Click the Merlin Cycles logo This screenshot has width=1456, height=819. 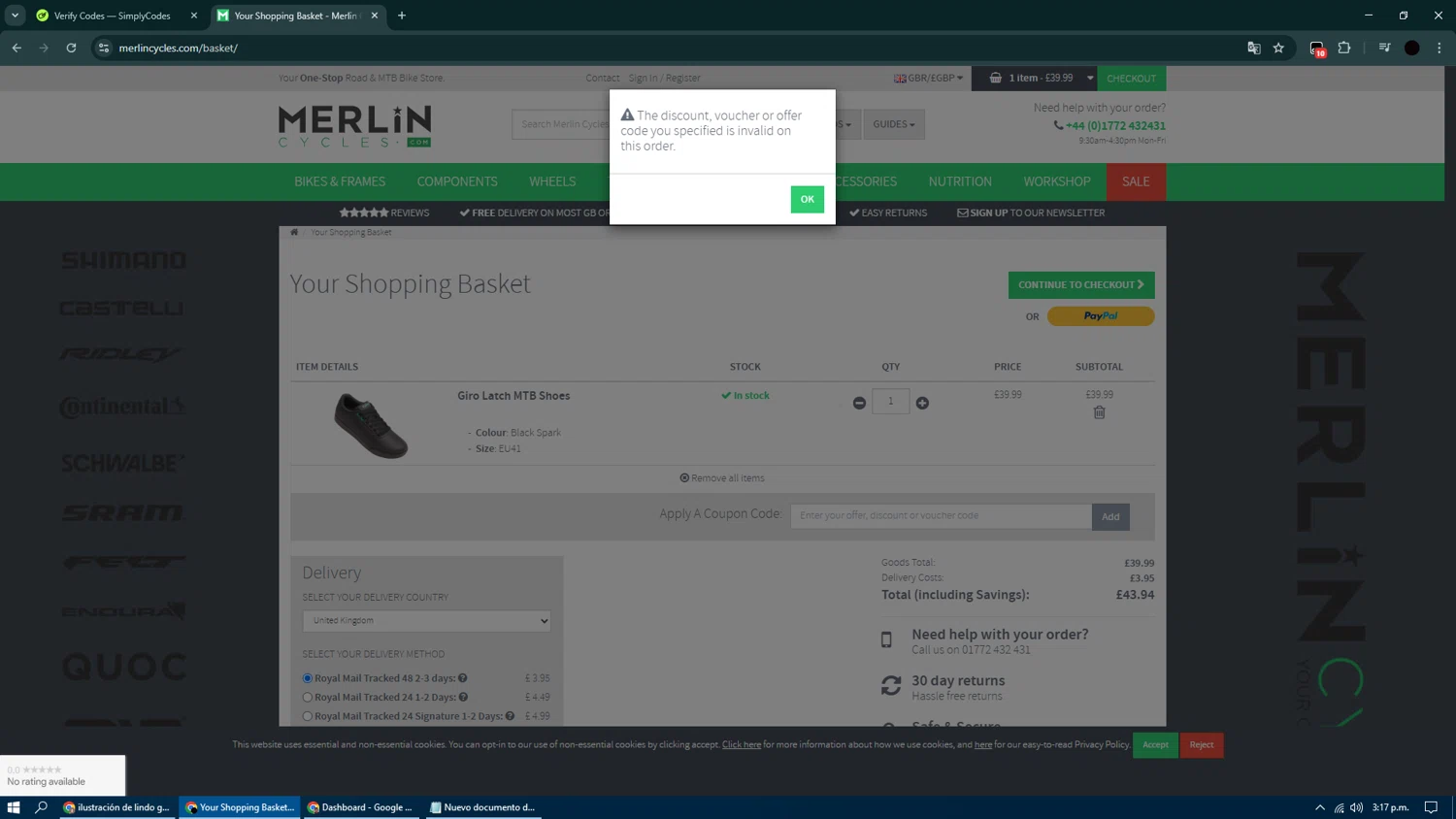click(354, 126)
